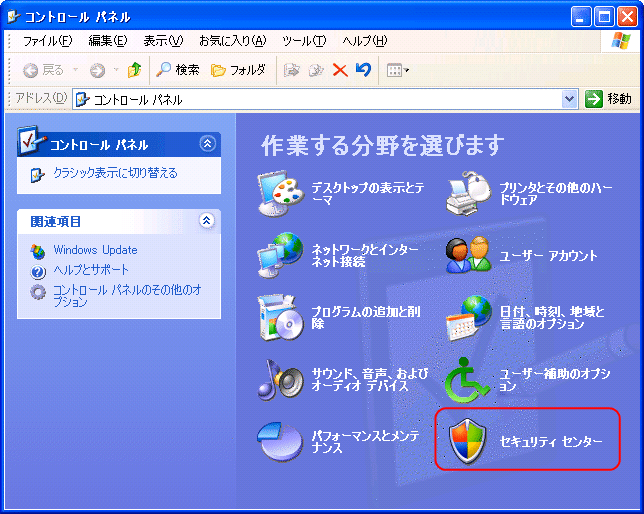Click the forward arrow toolbar button
Image resolution: width=644 pixels, height=514 pixels.
(97, 70)
